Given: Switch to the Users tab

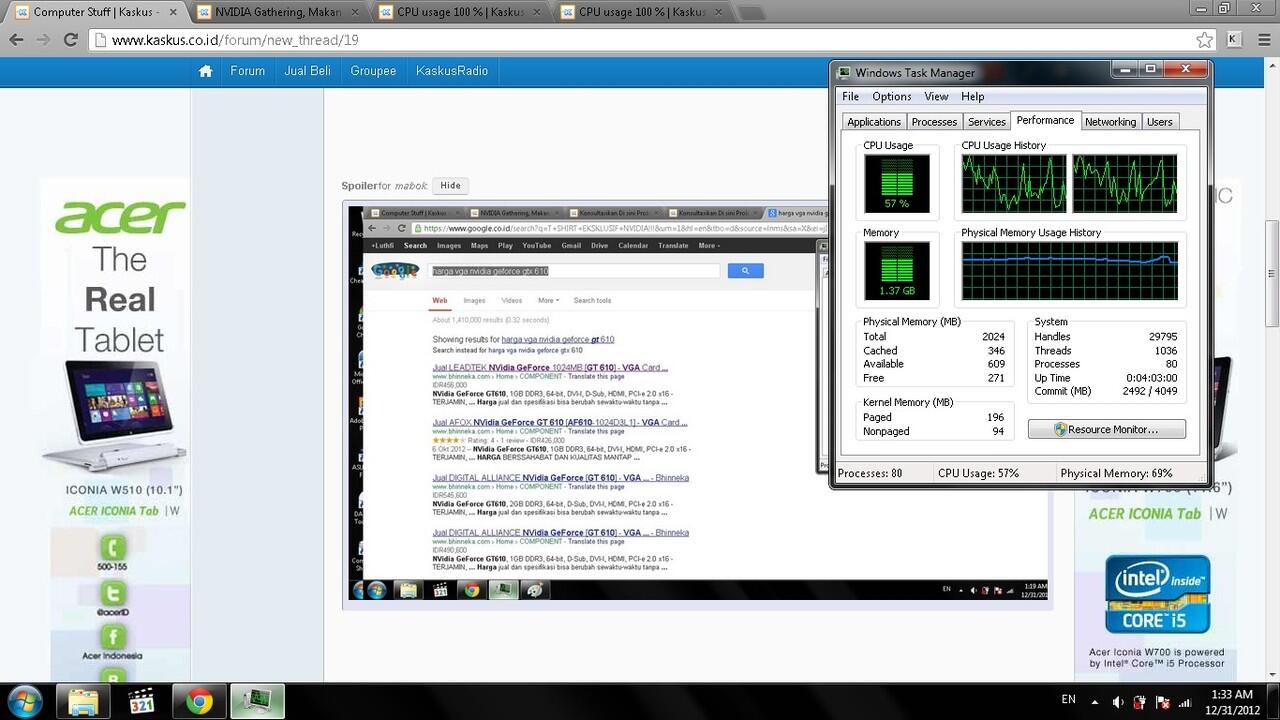Looking at the screenshot, I should [x=1159, y=122].
